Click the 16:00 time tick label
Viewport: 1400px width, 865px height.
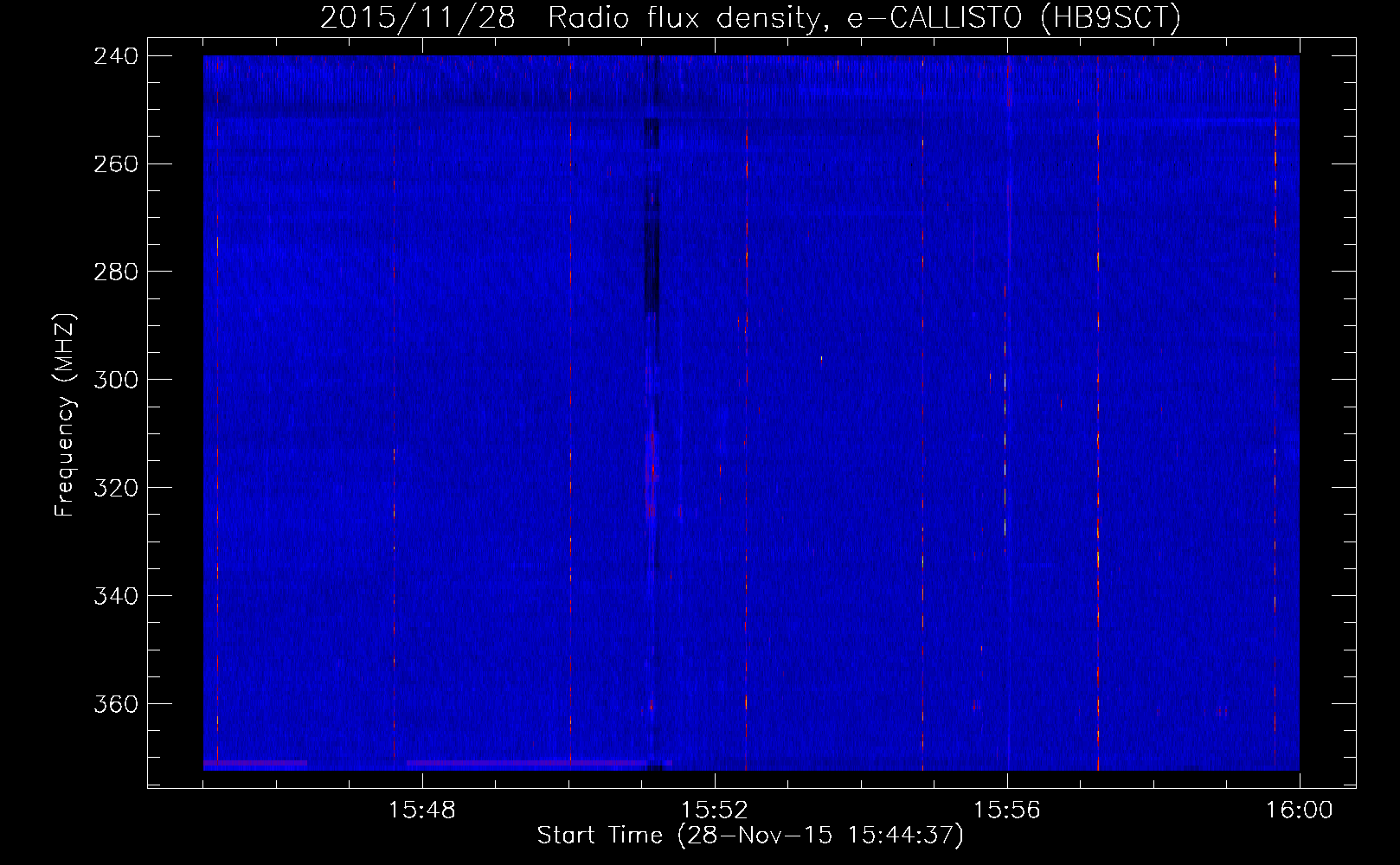pos(1300,810)
